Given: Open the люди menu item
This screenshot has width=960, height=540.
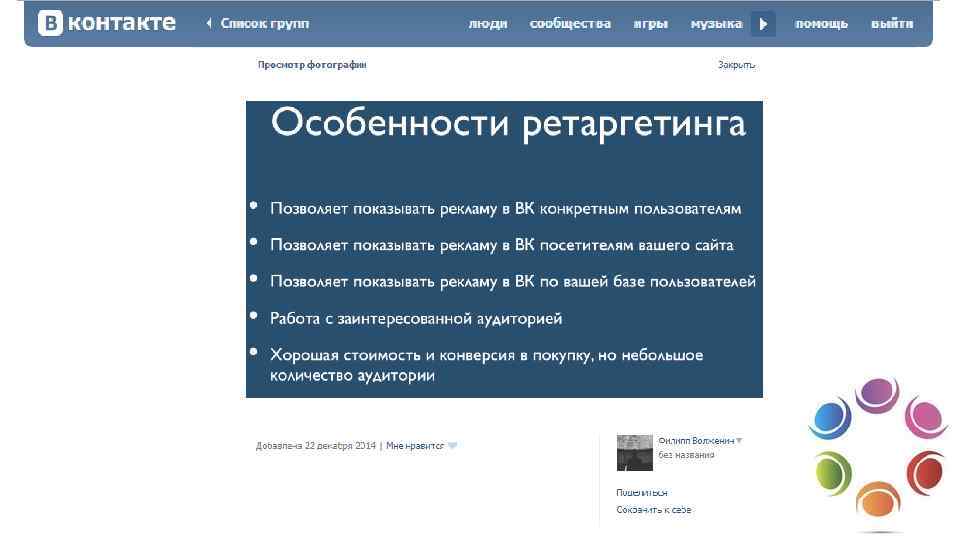Looking at the screenshot, I should [488, 24].
